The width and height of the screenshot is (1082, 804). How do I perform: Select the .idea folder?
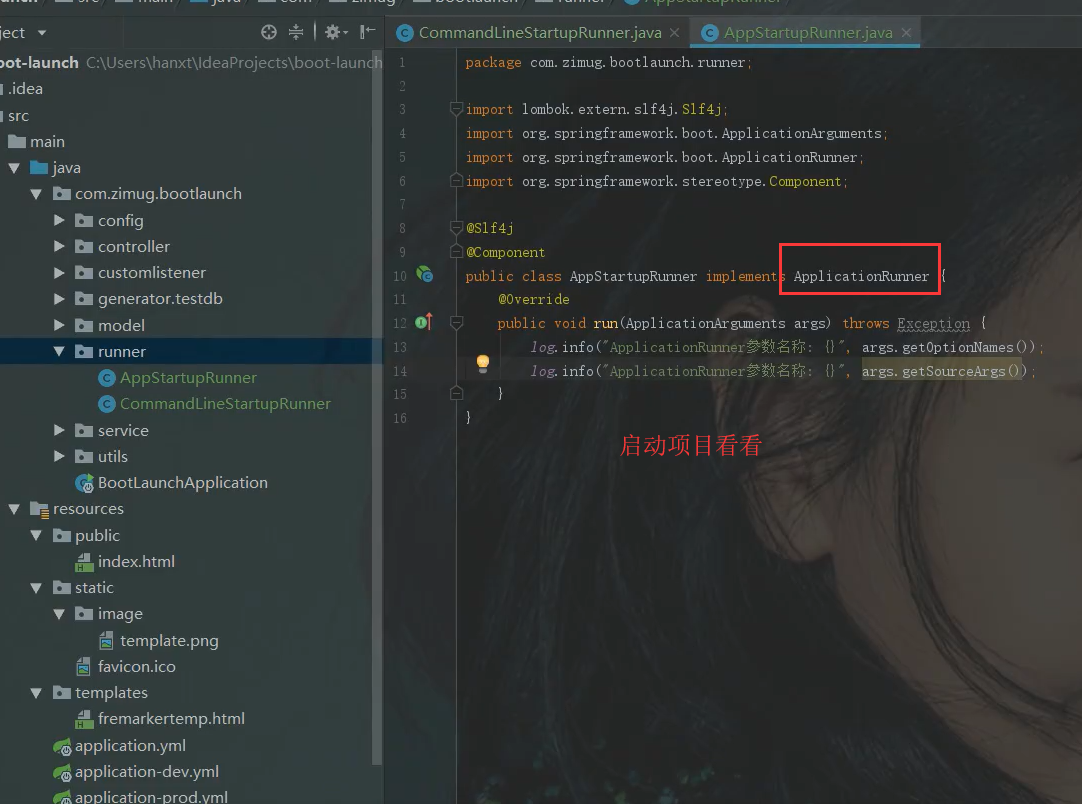pos(25,89)
